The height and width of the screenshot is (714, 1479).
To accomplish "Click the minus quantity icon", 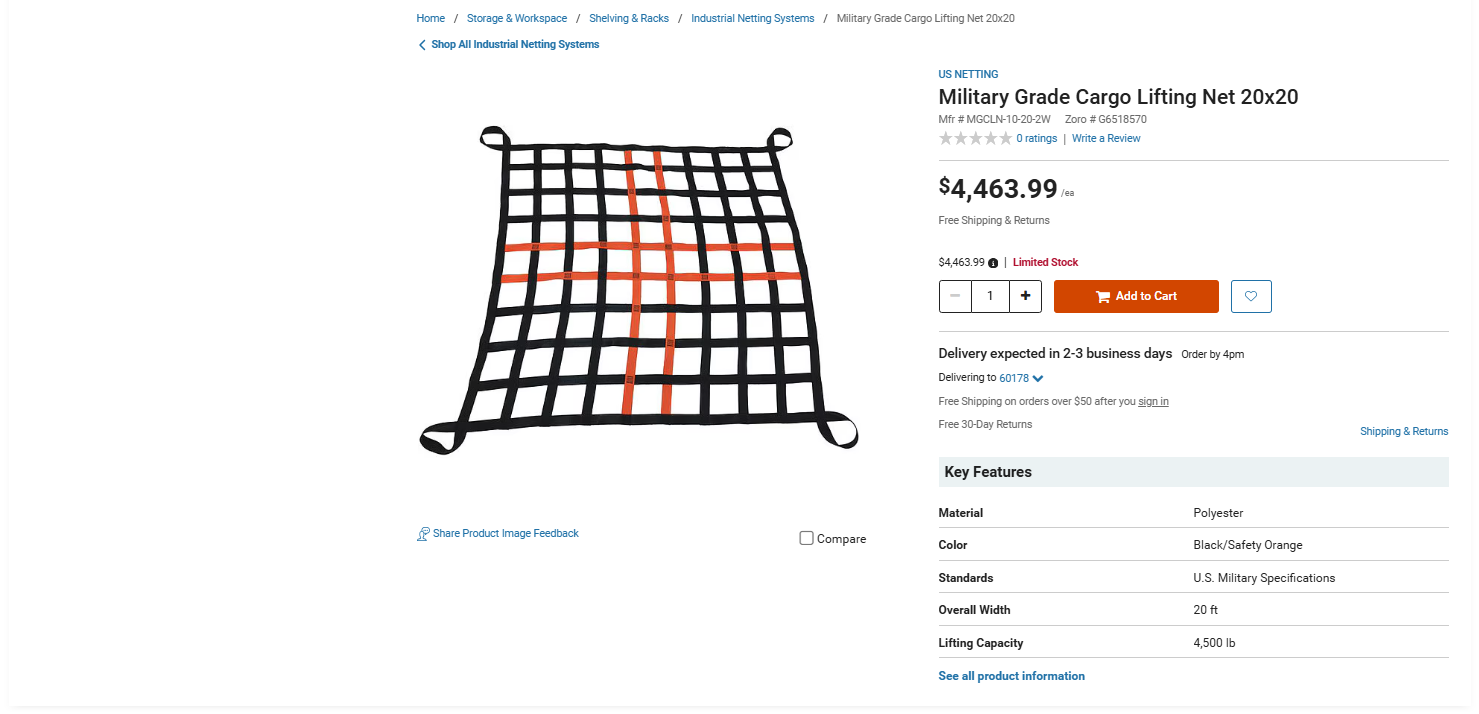I will [955, 296].
